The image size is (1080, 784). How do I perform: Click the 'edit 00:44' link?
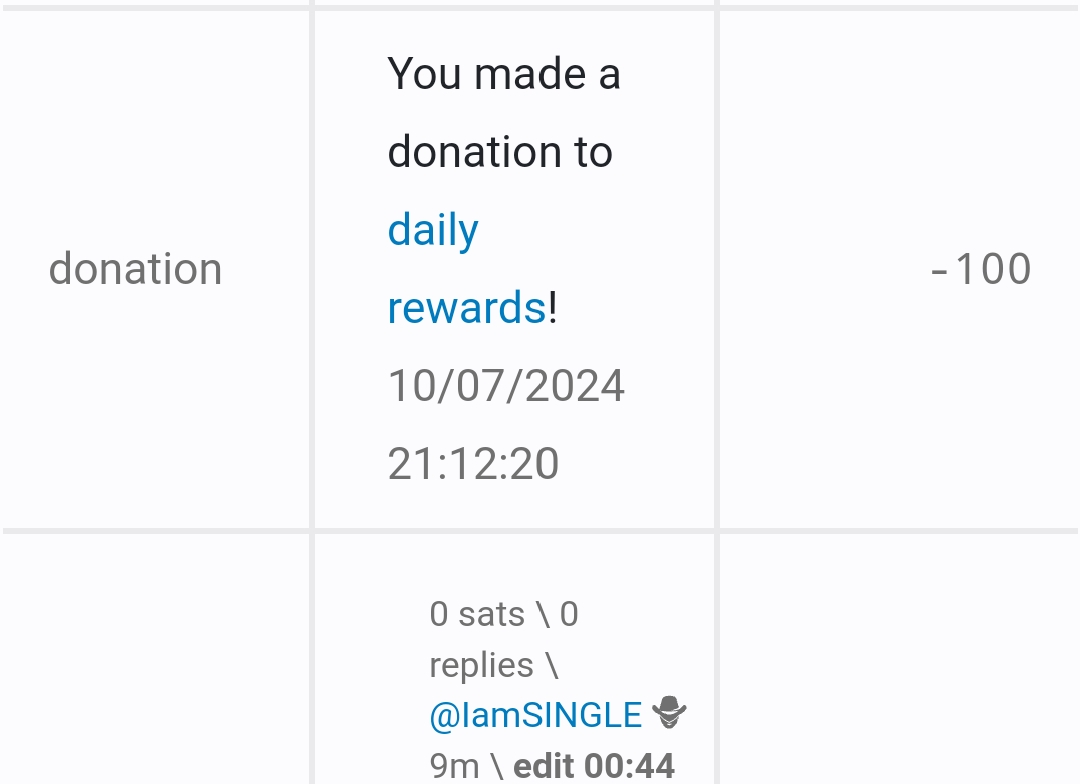tap(594, 767)
